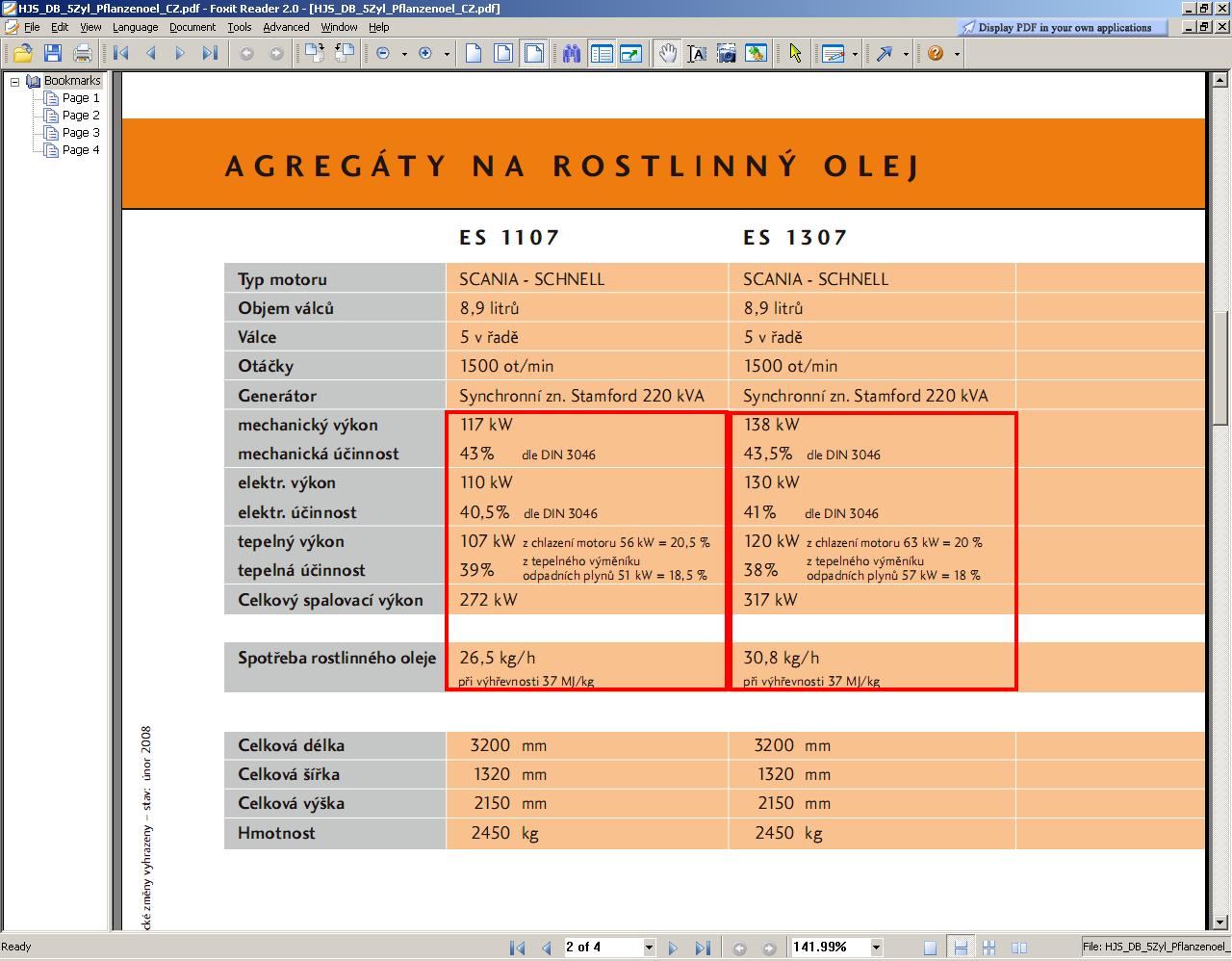The width and height of the screenshot is (1232, 961).
Task: Open the Document menu
Action: pos(192,27)
